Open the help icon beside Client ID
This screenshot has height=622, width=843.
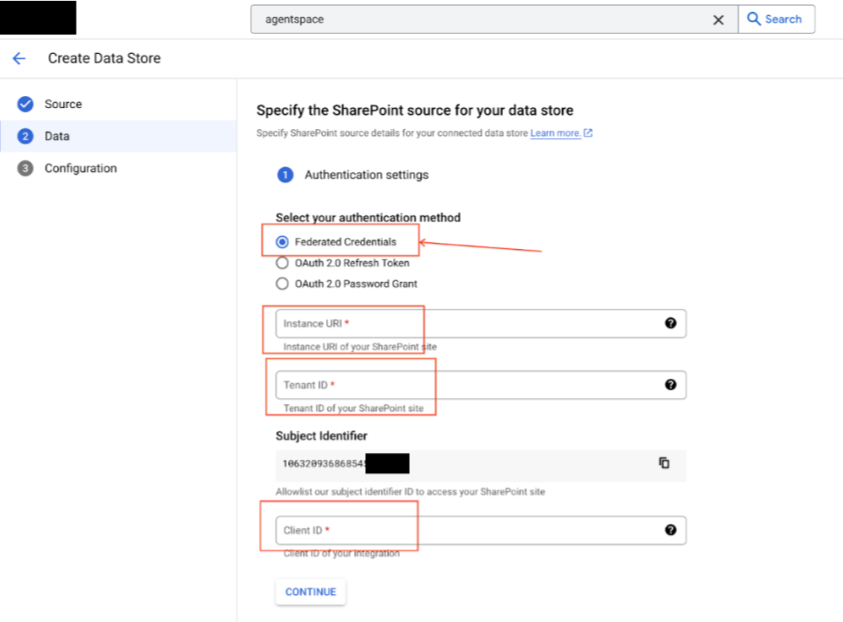tap(670, 530)
